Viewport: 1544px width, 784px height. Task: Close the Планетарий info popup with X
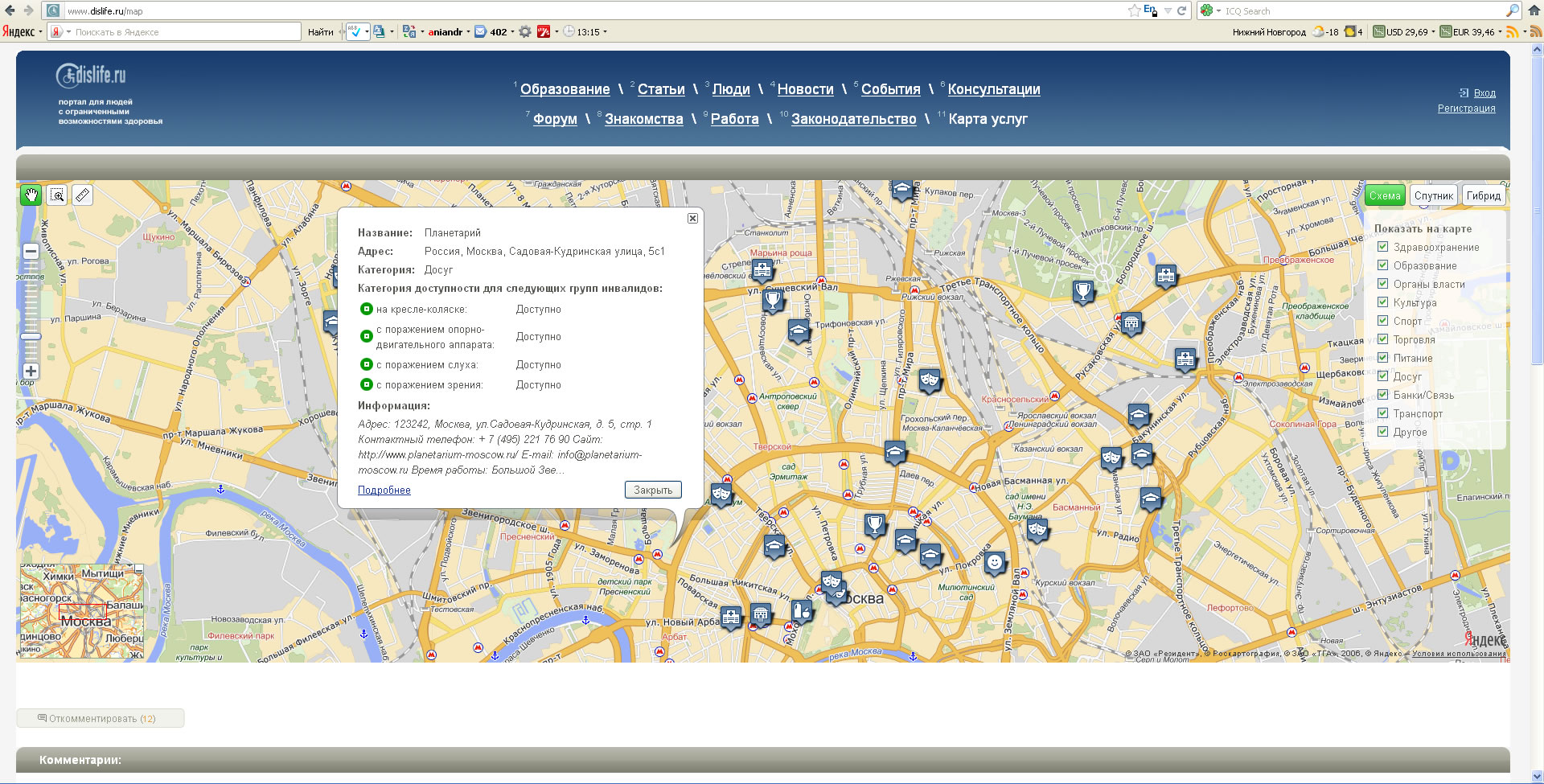[x=692, y=218]
